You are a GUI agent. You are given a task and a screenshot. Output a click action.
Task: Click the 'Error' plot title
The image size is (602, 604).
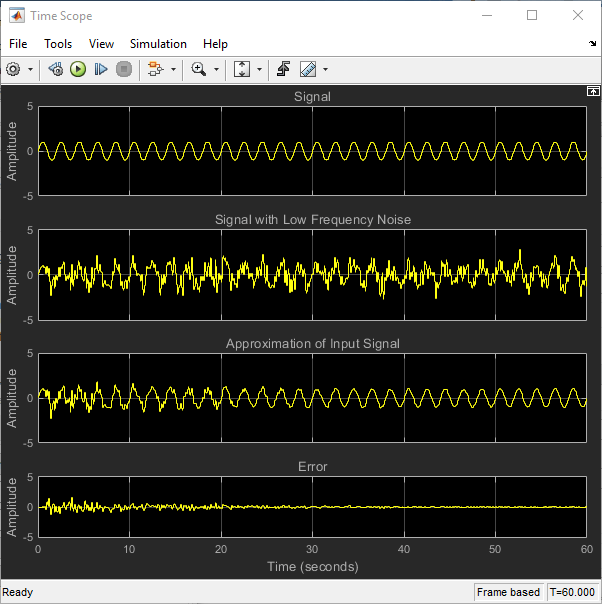(313, 467)
